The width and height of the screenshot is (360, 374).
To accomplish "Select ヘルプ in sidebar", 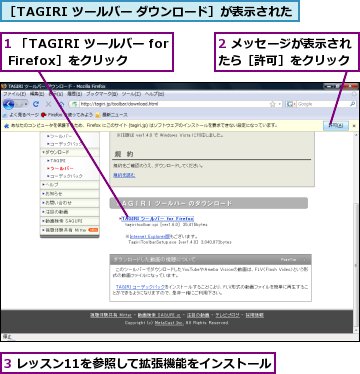I will pos(70,185).
